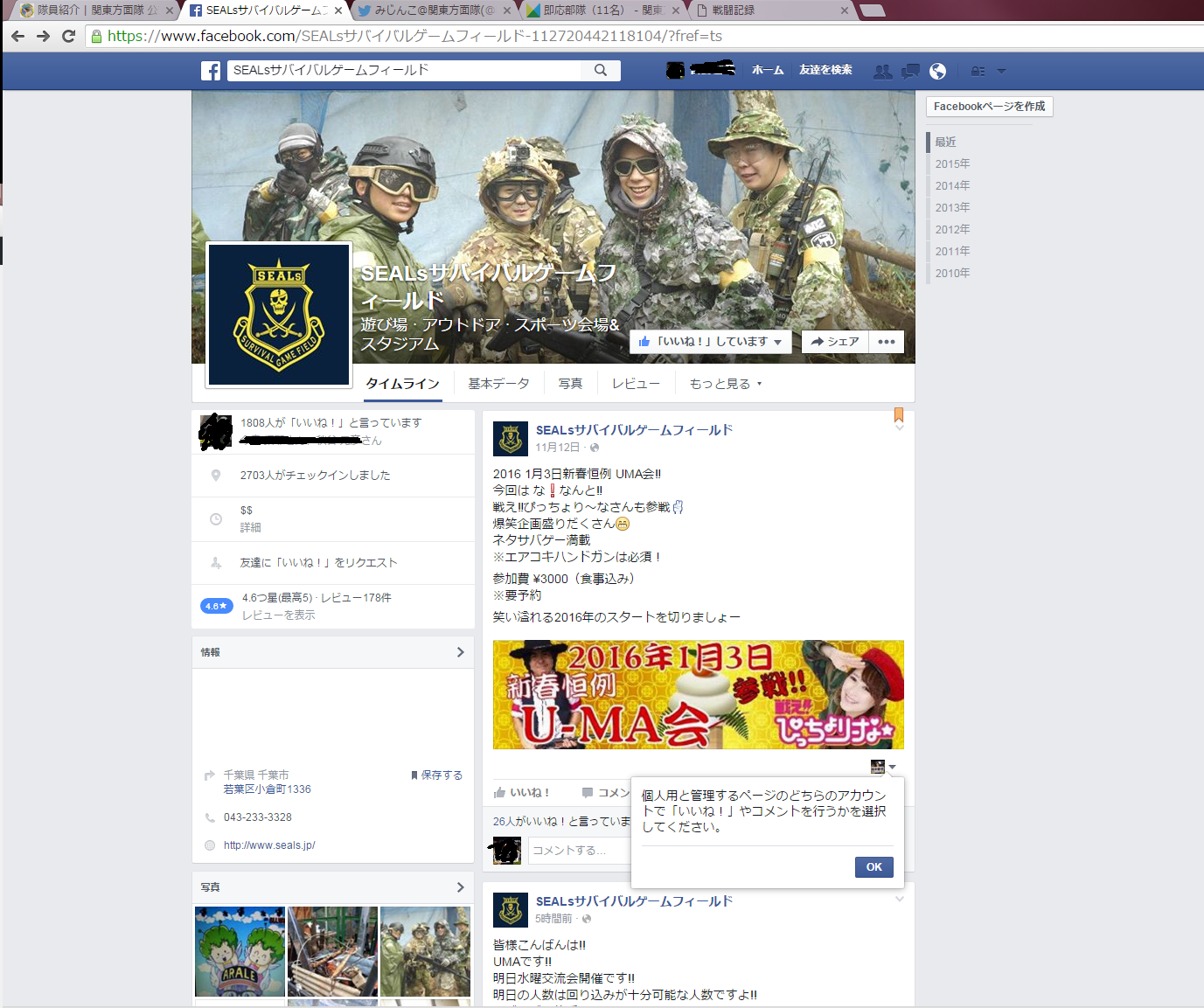Click the page avatar on 5時間前 post
This screenshot has width=1204, height=1008.
[x=511, y=910]
